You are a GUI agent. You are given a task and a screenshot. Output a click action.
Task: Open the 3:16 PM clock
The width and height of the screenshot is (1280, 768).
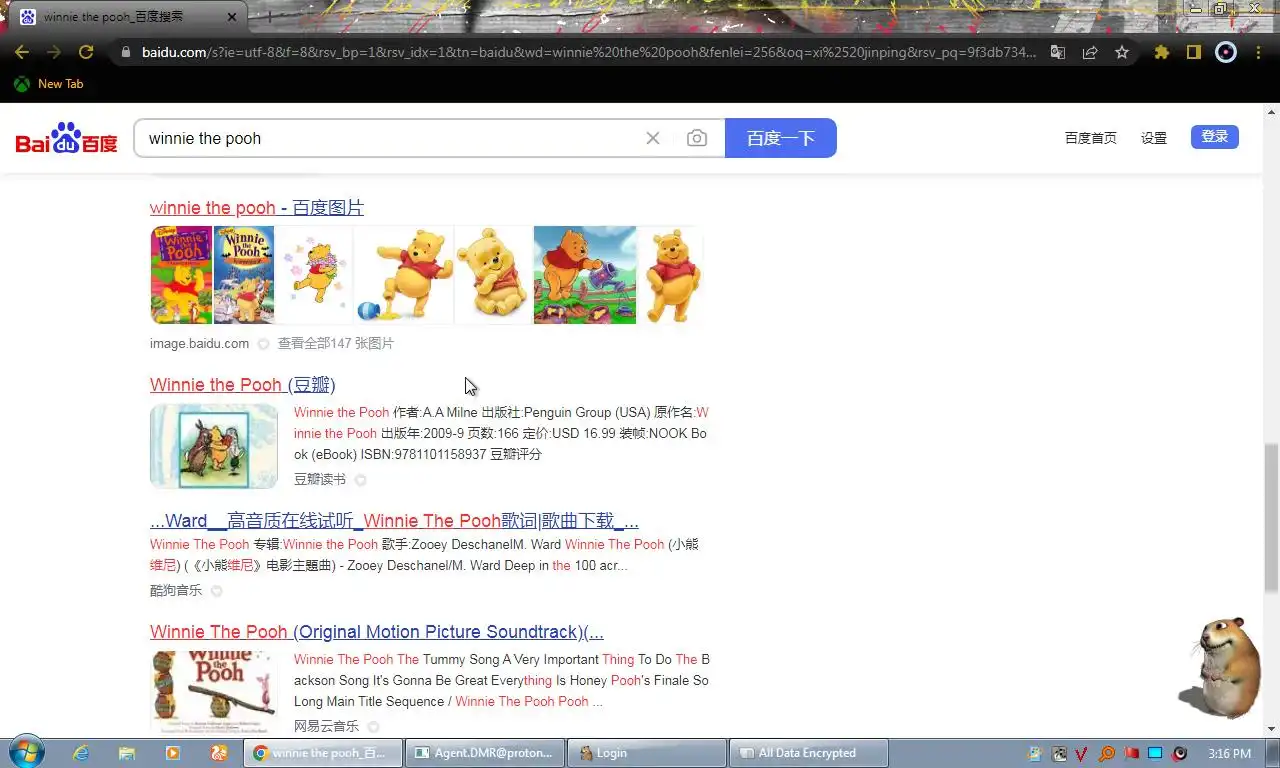(1229, 753)
